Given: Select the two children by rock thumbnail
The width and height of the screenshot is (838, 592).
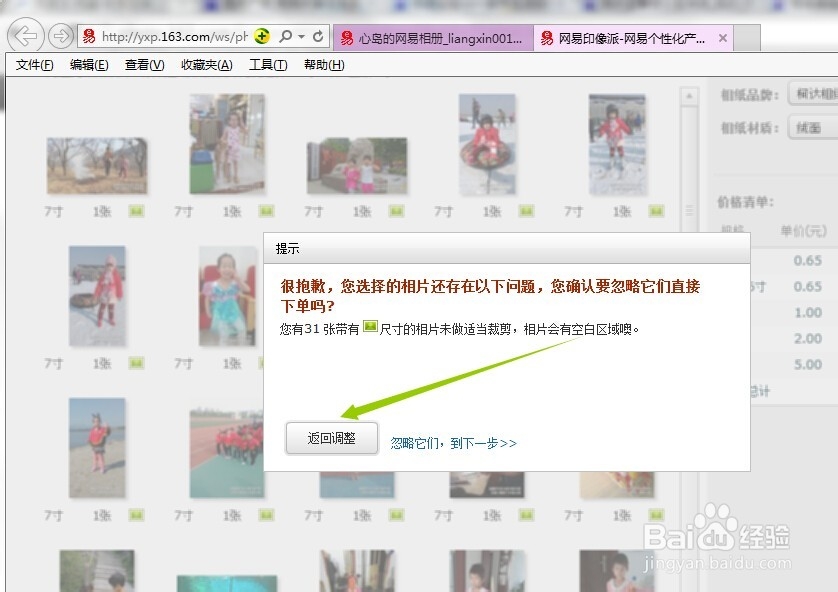Looking at the screenshot, I should [357, 166].
